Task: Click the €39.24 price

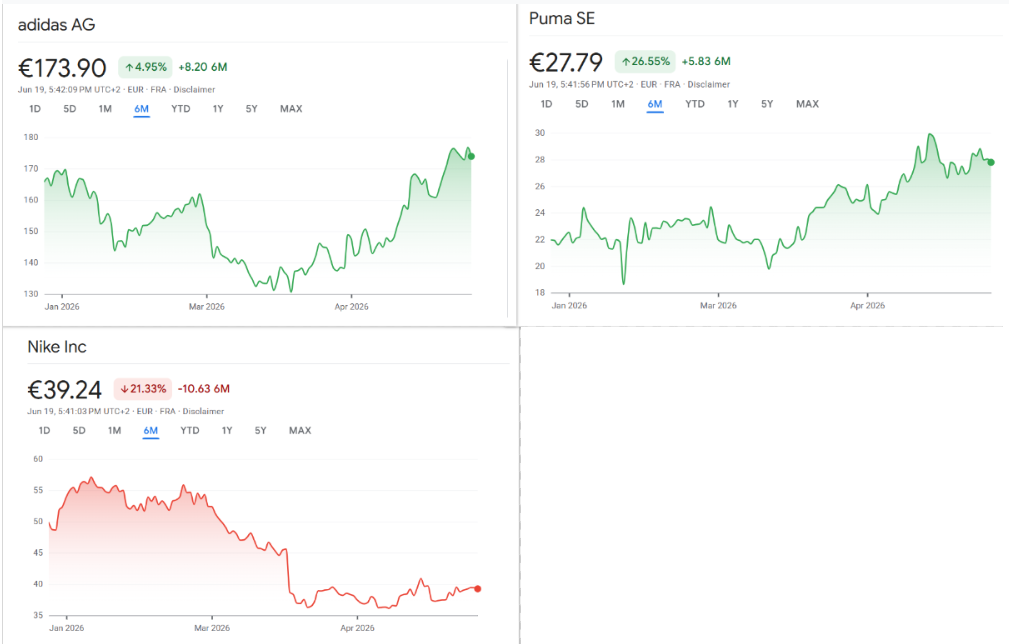Action: pos(64,389)
